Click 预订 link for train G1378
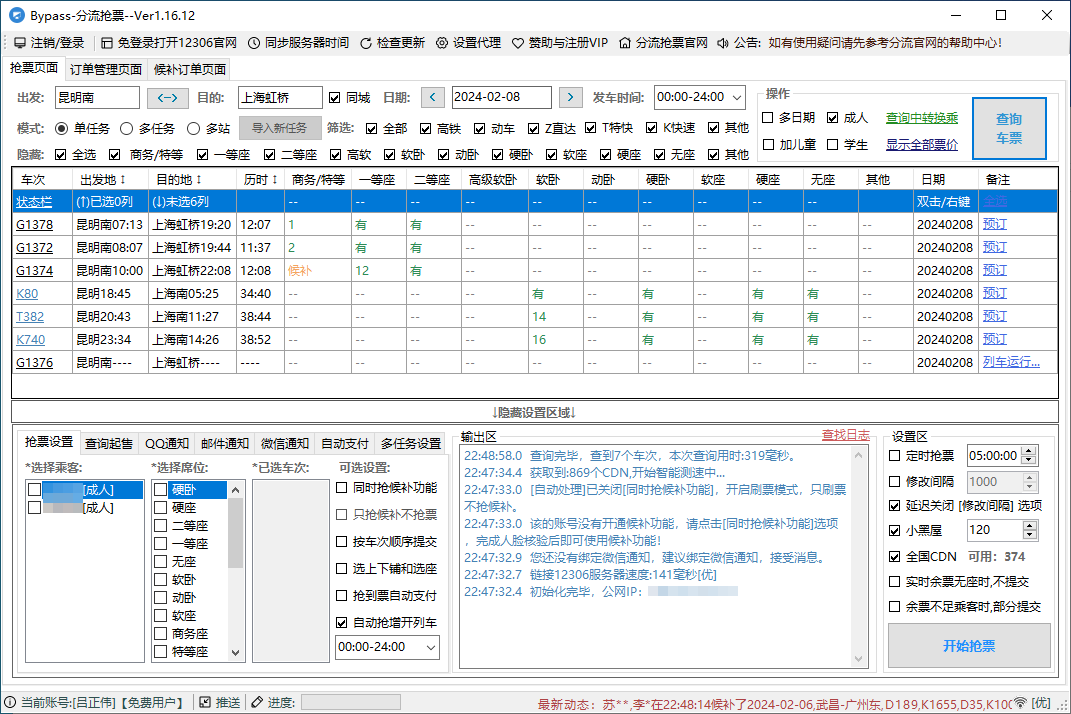1071x714 pixels. click(x=995, y=225)
